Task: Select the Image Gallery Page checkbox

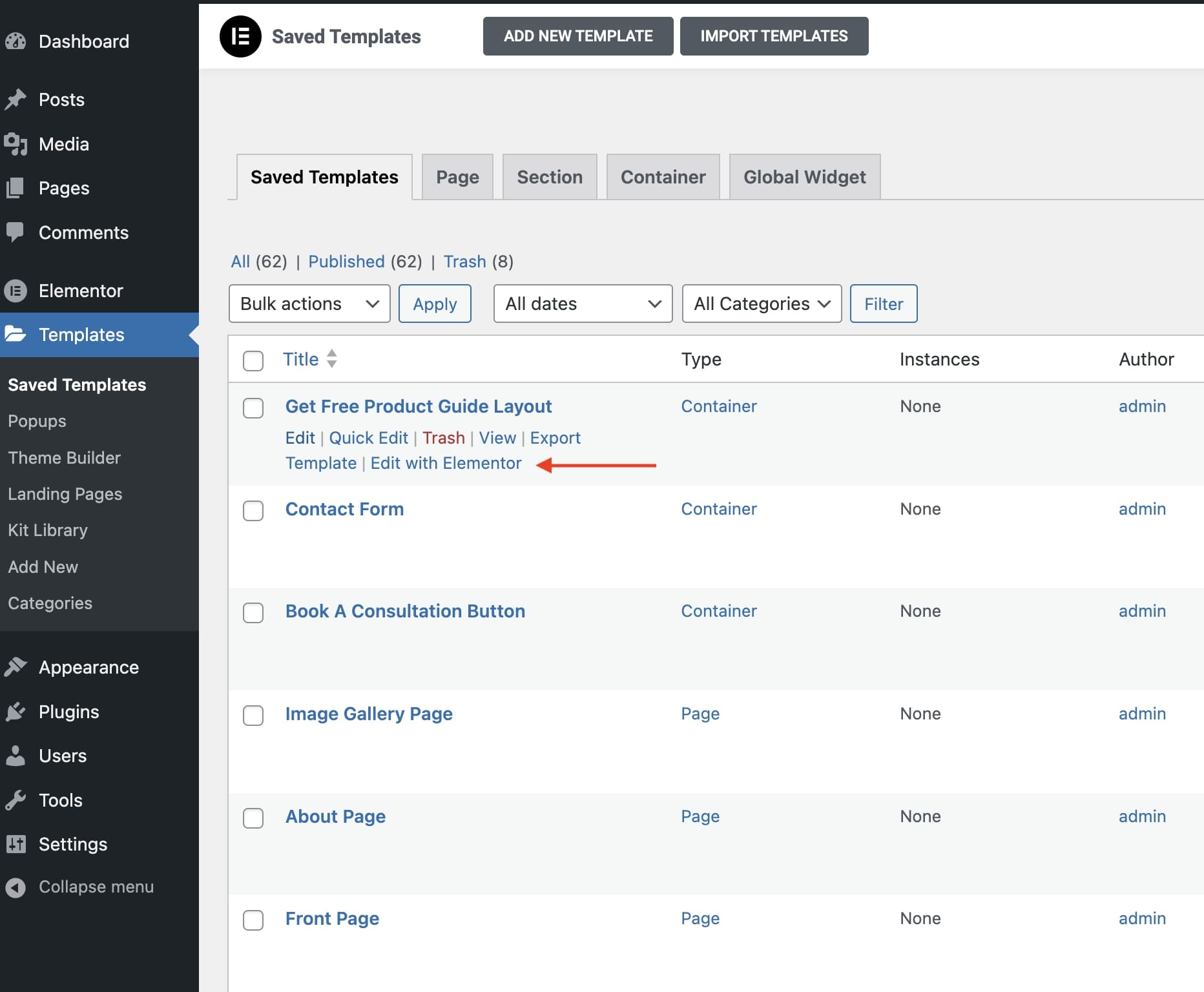Action: (253, 715)
